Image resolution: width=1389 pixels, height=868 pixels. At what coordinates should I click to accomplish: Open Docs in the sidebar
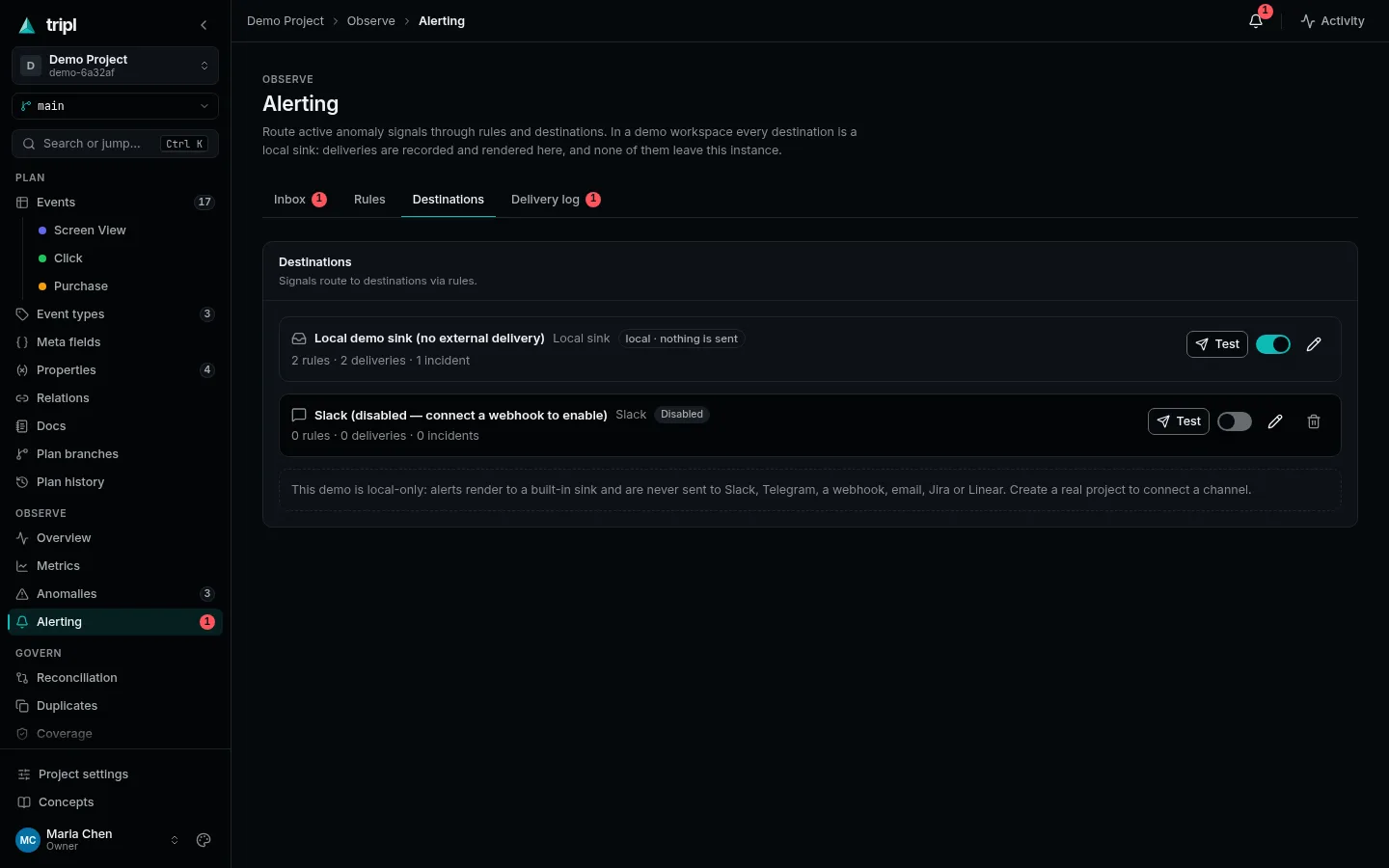(x=115, y=426)
